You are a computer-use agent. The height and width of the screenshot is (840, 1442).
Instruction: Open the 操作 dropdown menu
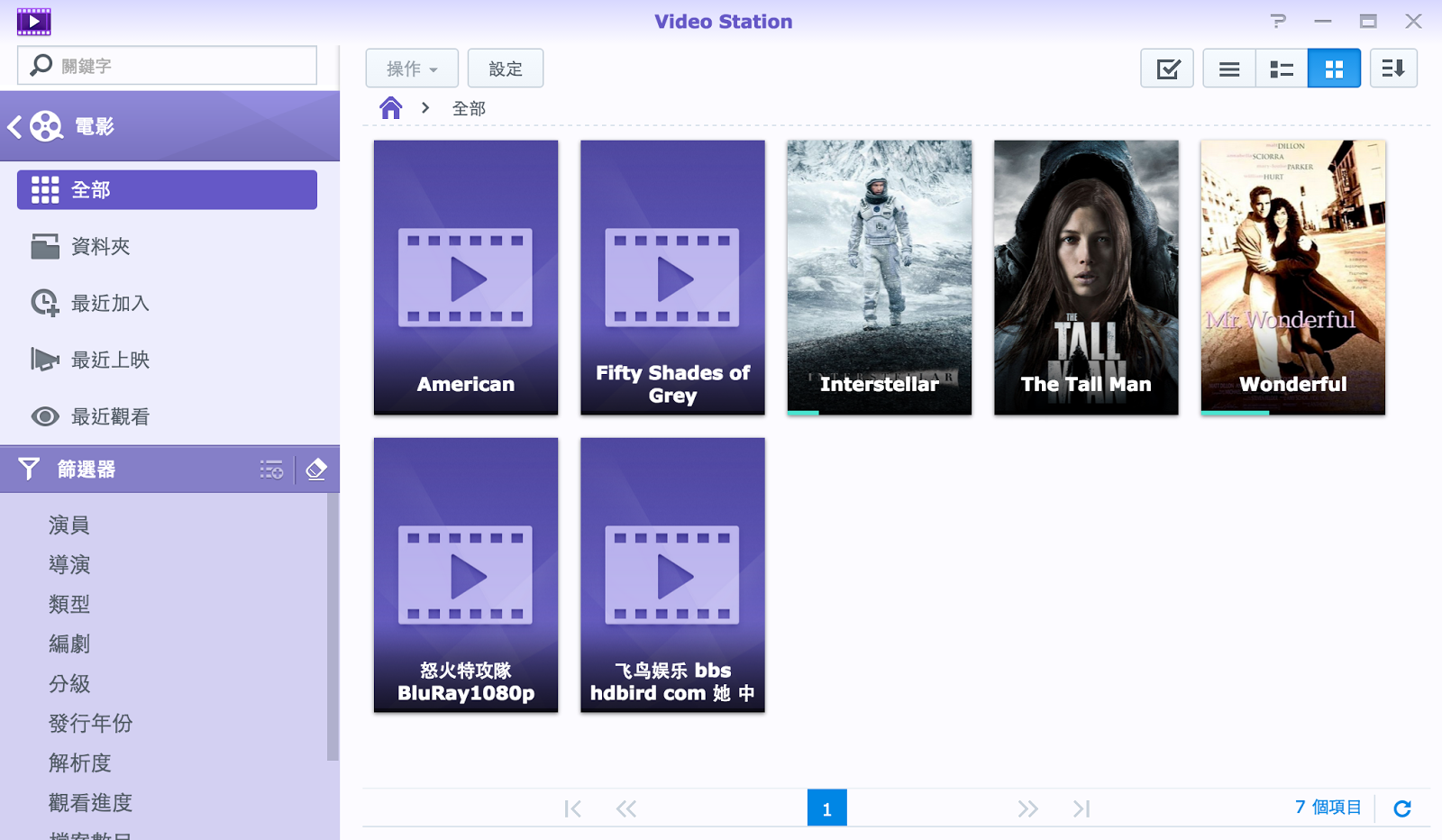click(412, 68)
